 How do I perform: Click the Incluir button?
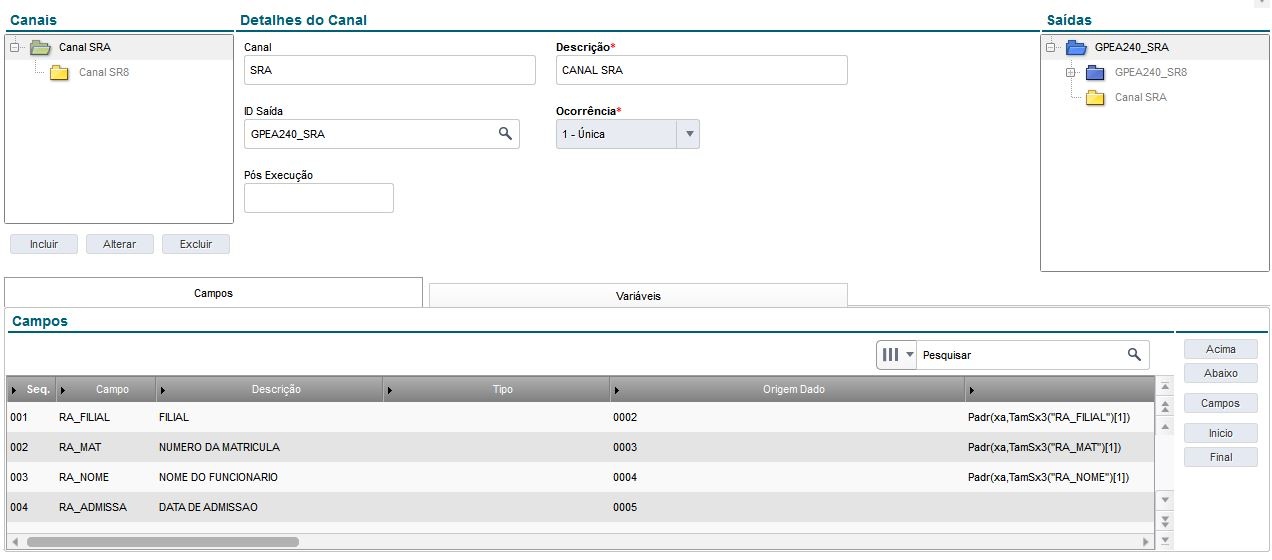click(x=44, y=244)
